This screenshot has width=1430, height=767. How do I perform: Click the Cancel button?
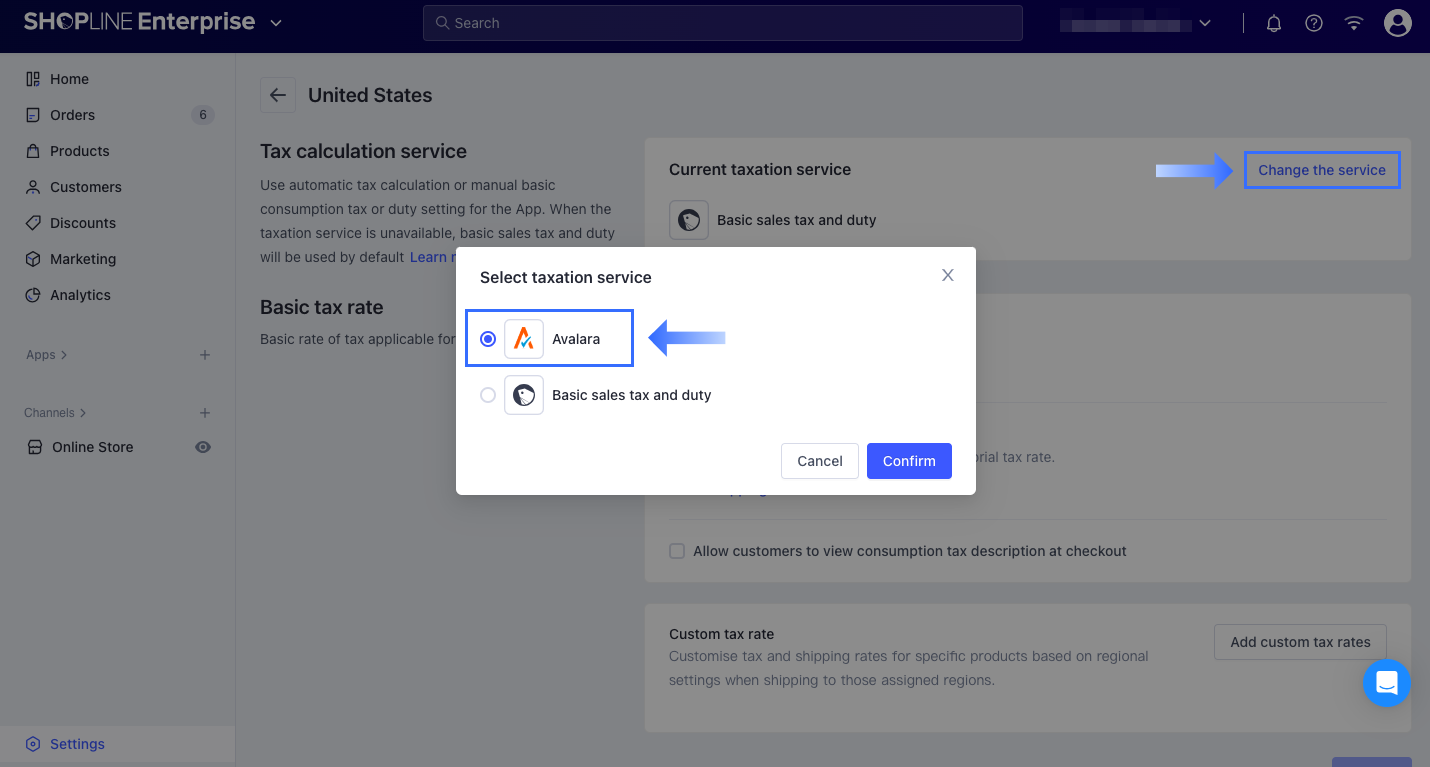[820, 461]
